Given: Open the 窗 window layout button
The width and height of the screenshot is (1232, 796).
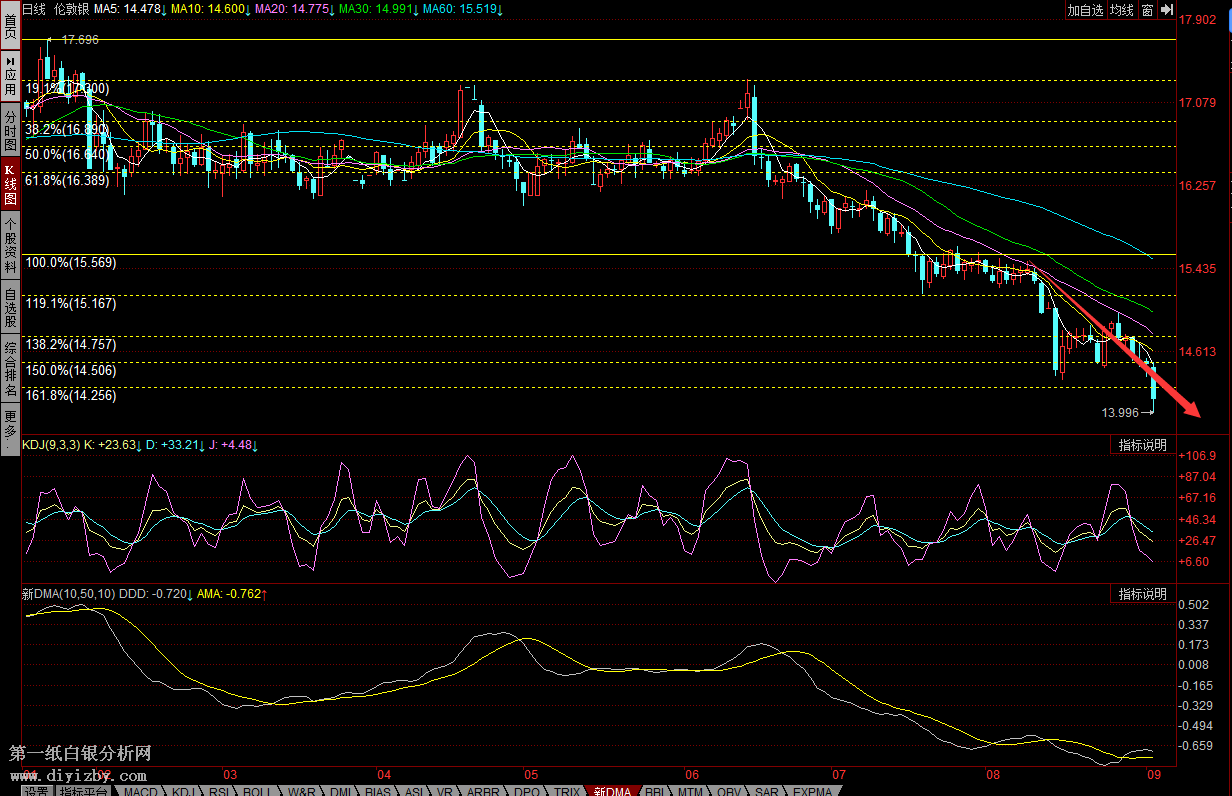Looking at the screenshot, I should click(1147, 10).
